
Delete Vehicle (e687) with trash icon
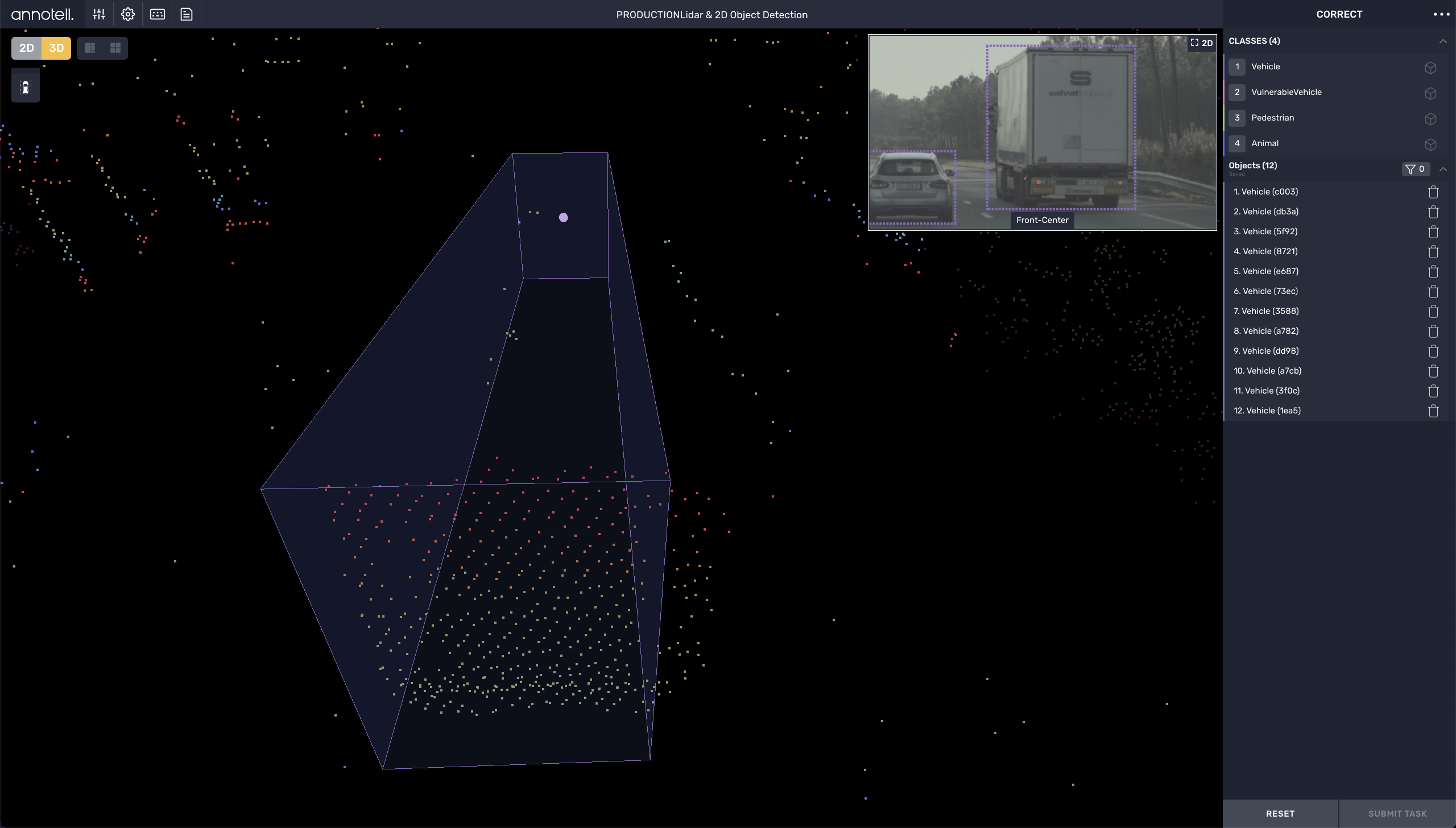1433,271
